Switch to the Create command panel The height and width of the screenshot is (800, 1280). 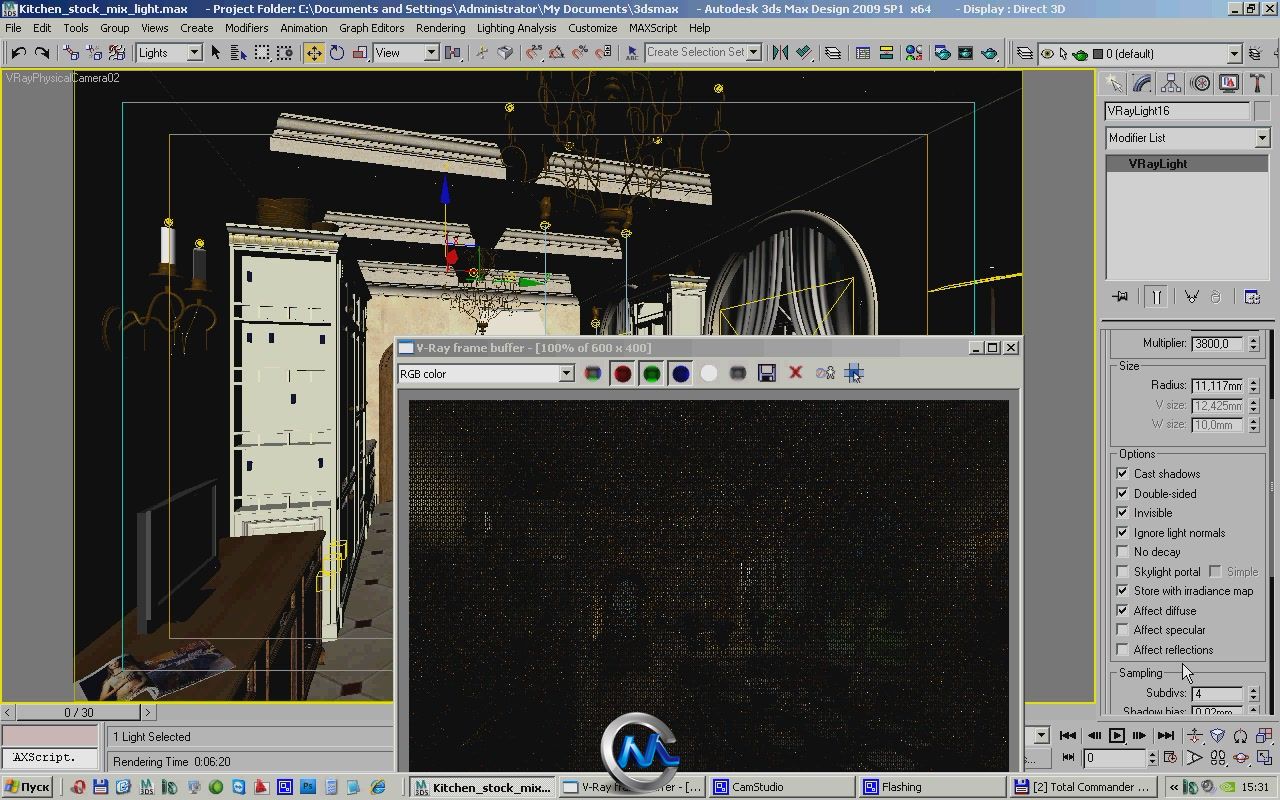pos(1113,84)
